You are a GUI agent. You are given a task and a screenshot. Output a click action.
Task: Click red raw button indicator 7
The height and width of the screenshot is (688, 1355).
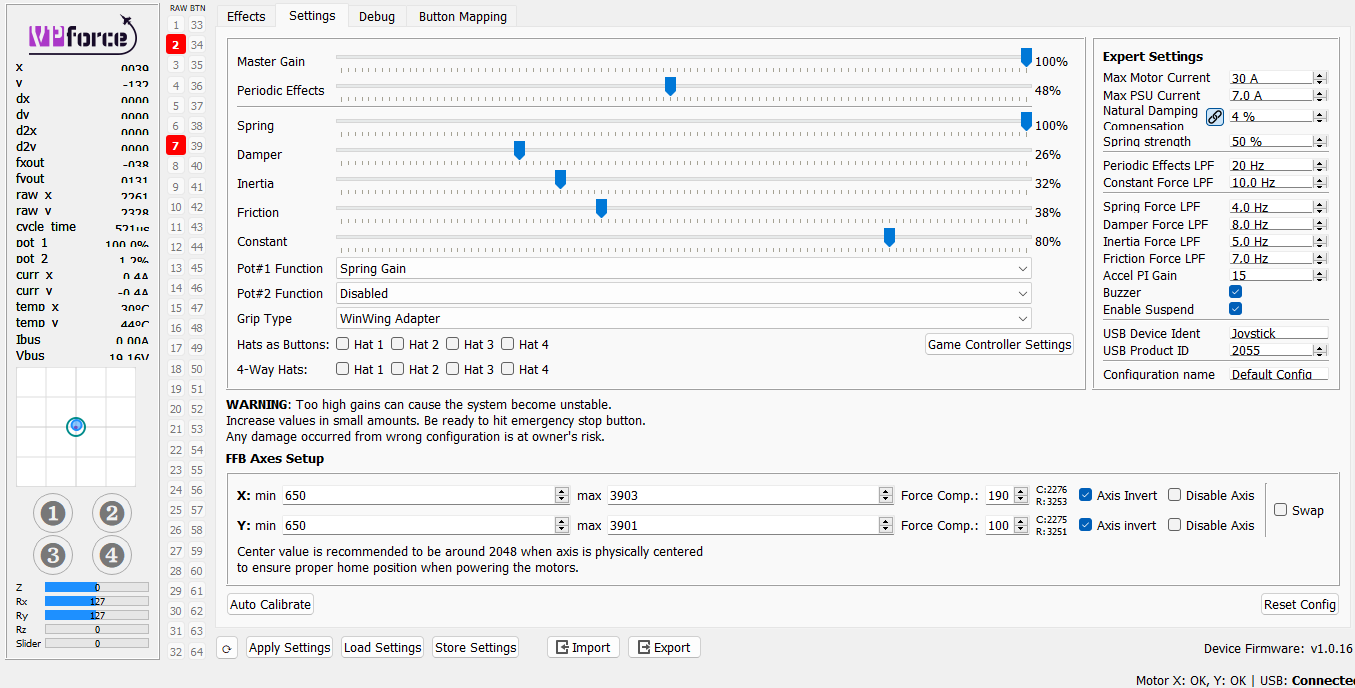pos(176,146)
